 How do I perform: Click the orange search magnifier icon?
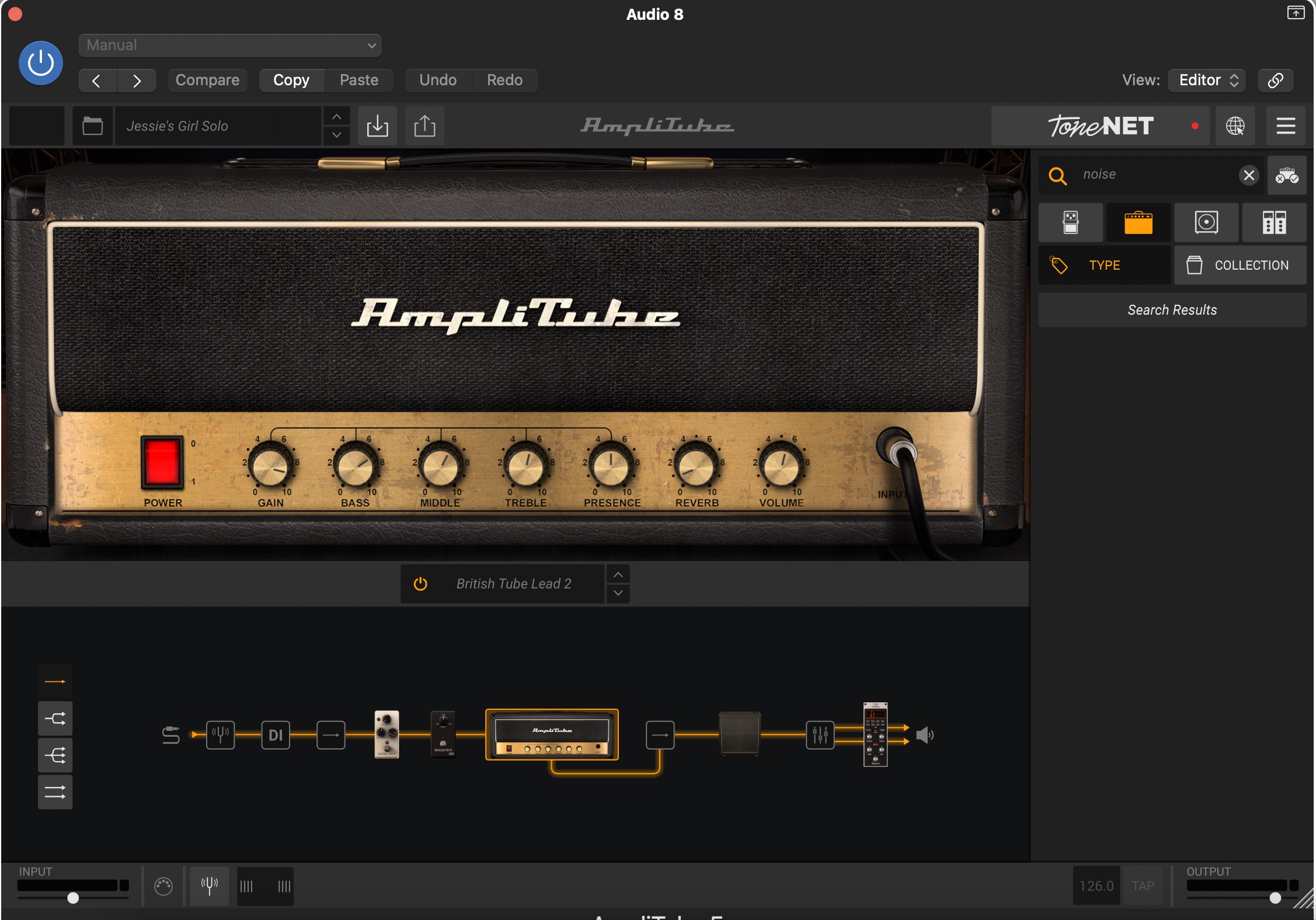pos(1058,175)
